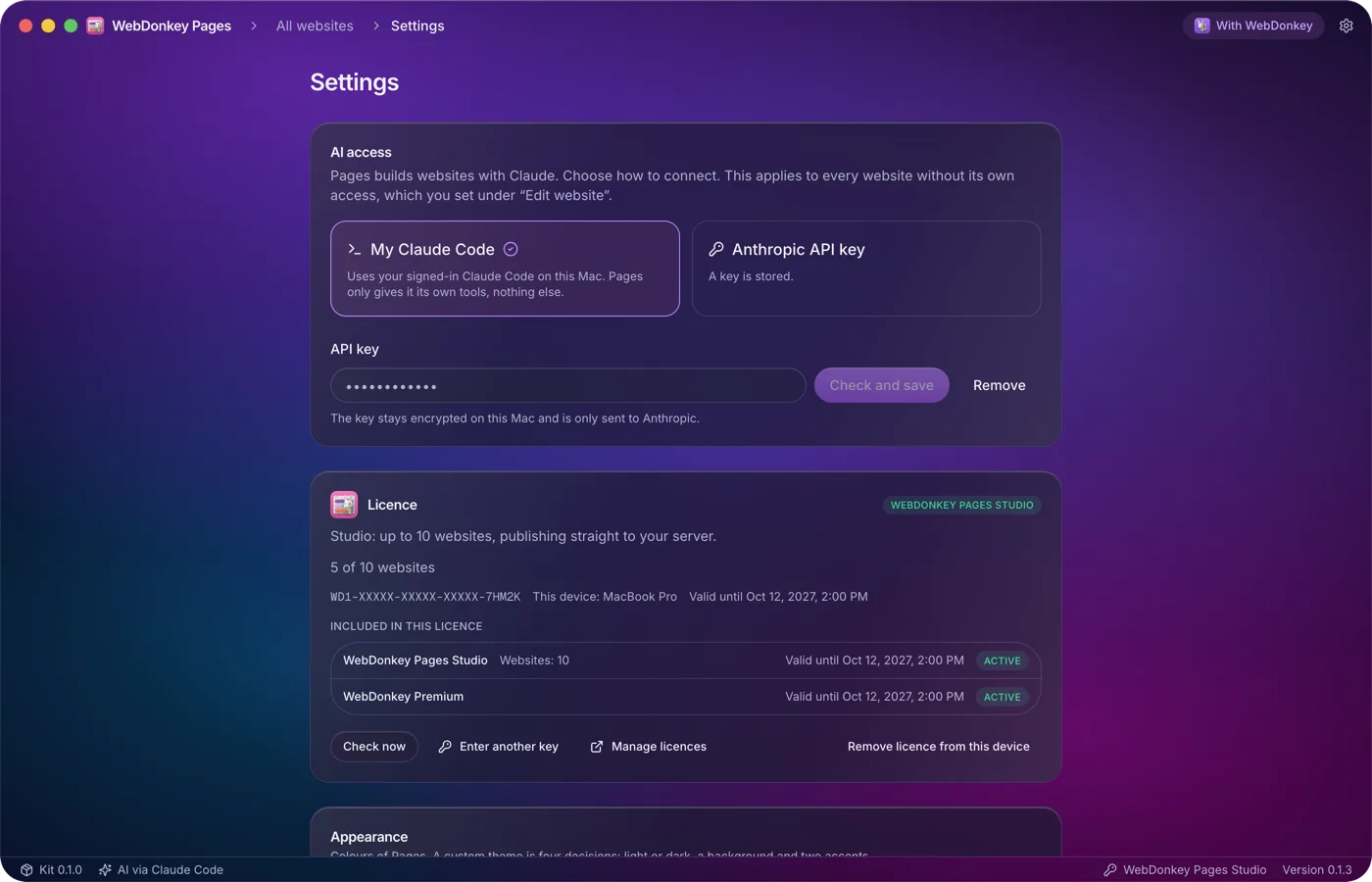Click the Websites: 10 label
This screenshot has width=1372, height=882.
(534, 661)
